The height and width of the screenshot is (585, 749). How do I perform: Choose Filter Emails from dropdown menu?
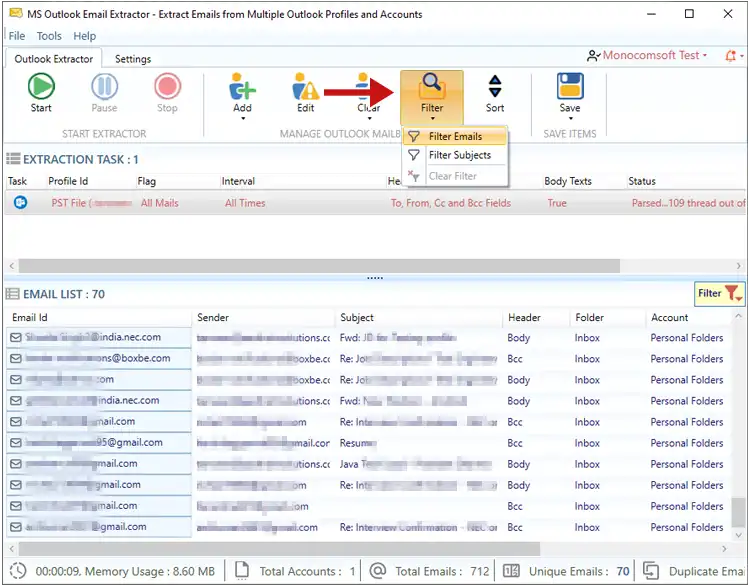point(455,137)
